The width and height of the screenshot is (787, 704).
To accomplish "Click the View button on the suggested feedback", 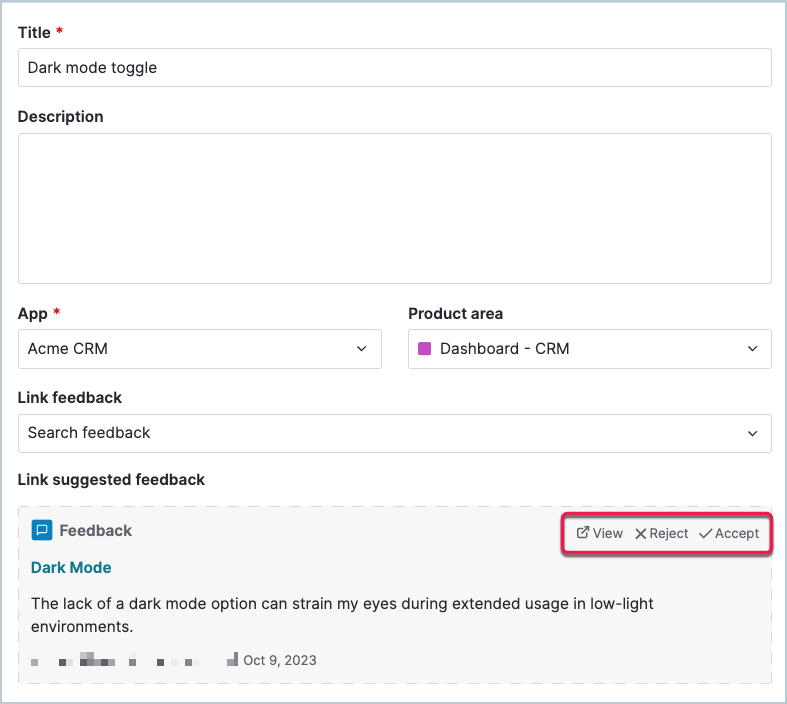I will pyautogui.click(x=599, y=533).
